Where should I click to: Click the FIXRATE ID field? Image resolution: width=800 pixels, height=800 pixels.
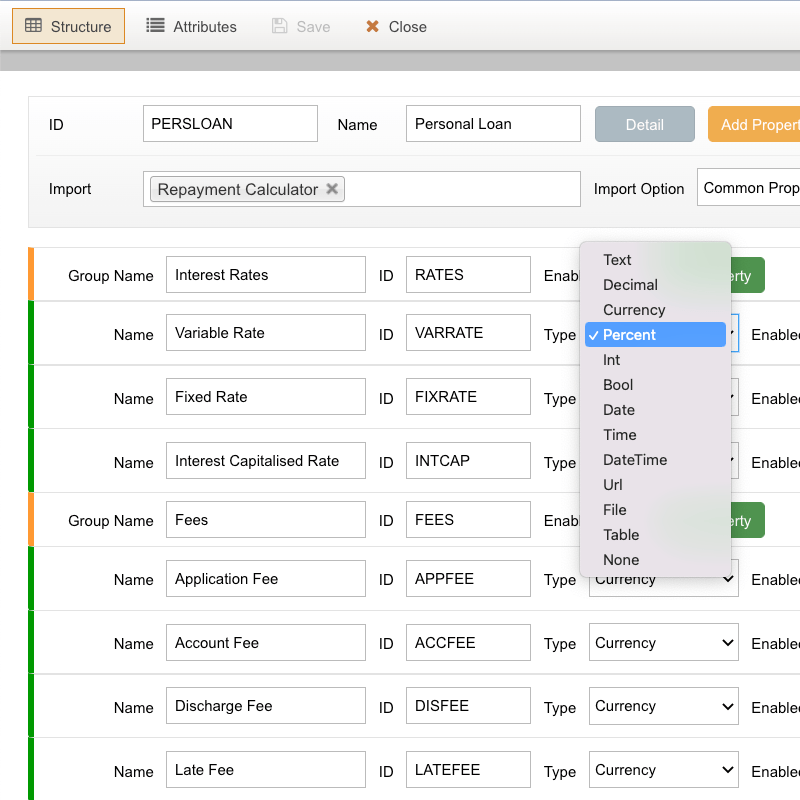[x=468, y=396]
